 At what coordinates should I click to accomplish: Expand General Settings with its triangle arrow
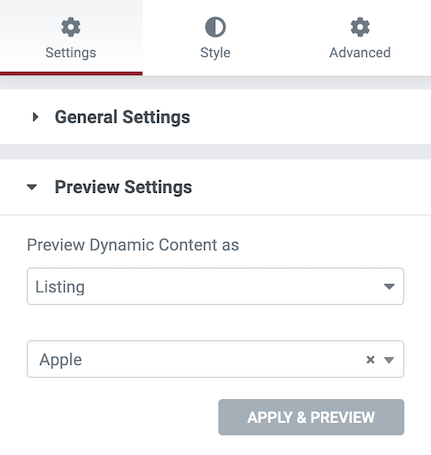point(35,117)
